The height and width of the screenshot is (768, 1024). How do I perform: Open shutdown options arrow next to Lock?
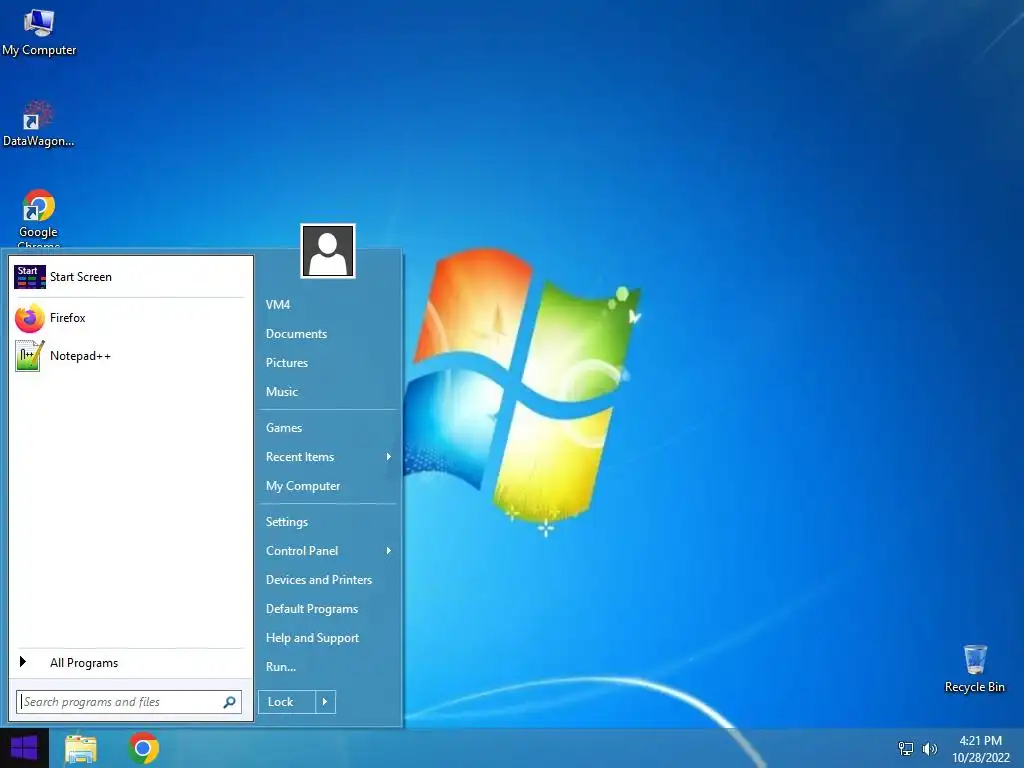325,702
